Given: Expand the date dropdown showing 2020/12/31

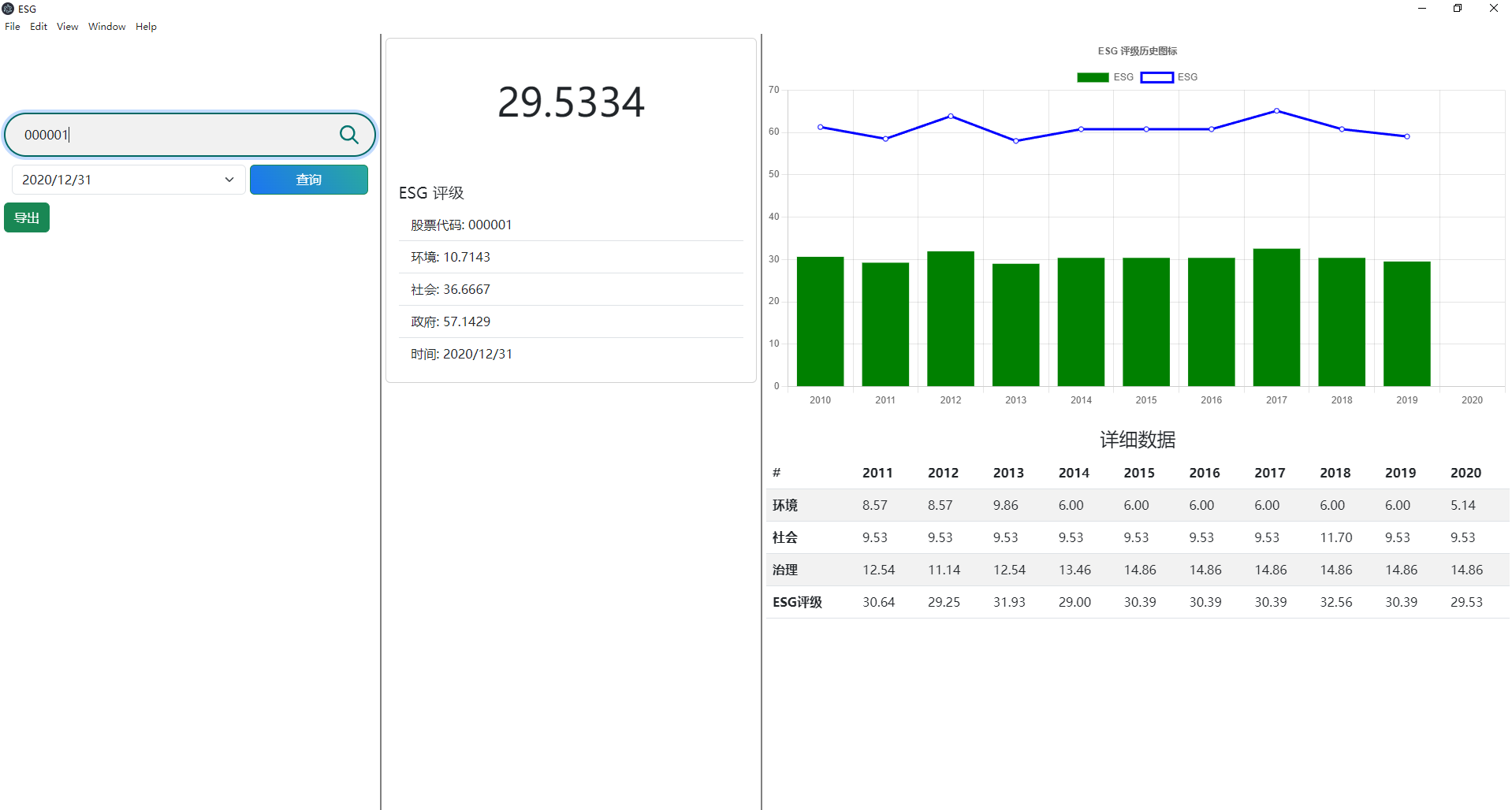Looking at the screenshot, I should pos(128,180).
